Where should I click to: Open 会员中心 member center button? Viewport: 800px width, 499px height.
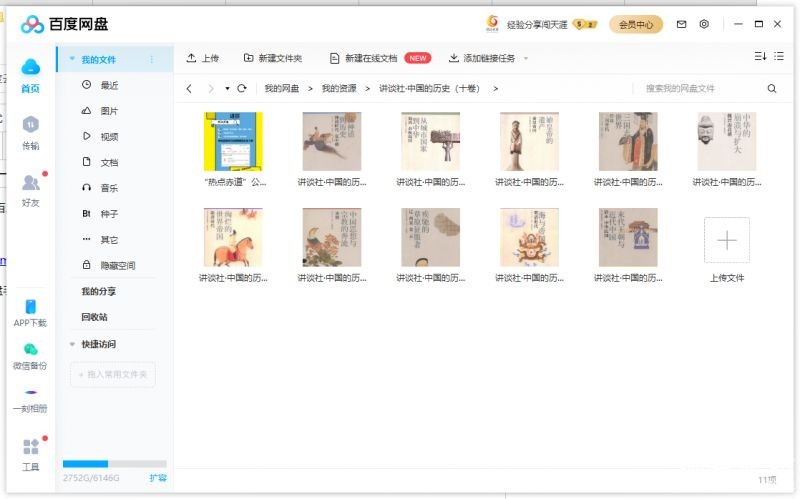(636, 24)
